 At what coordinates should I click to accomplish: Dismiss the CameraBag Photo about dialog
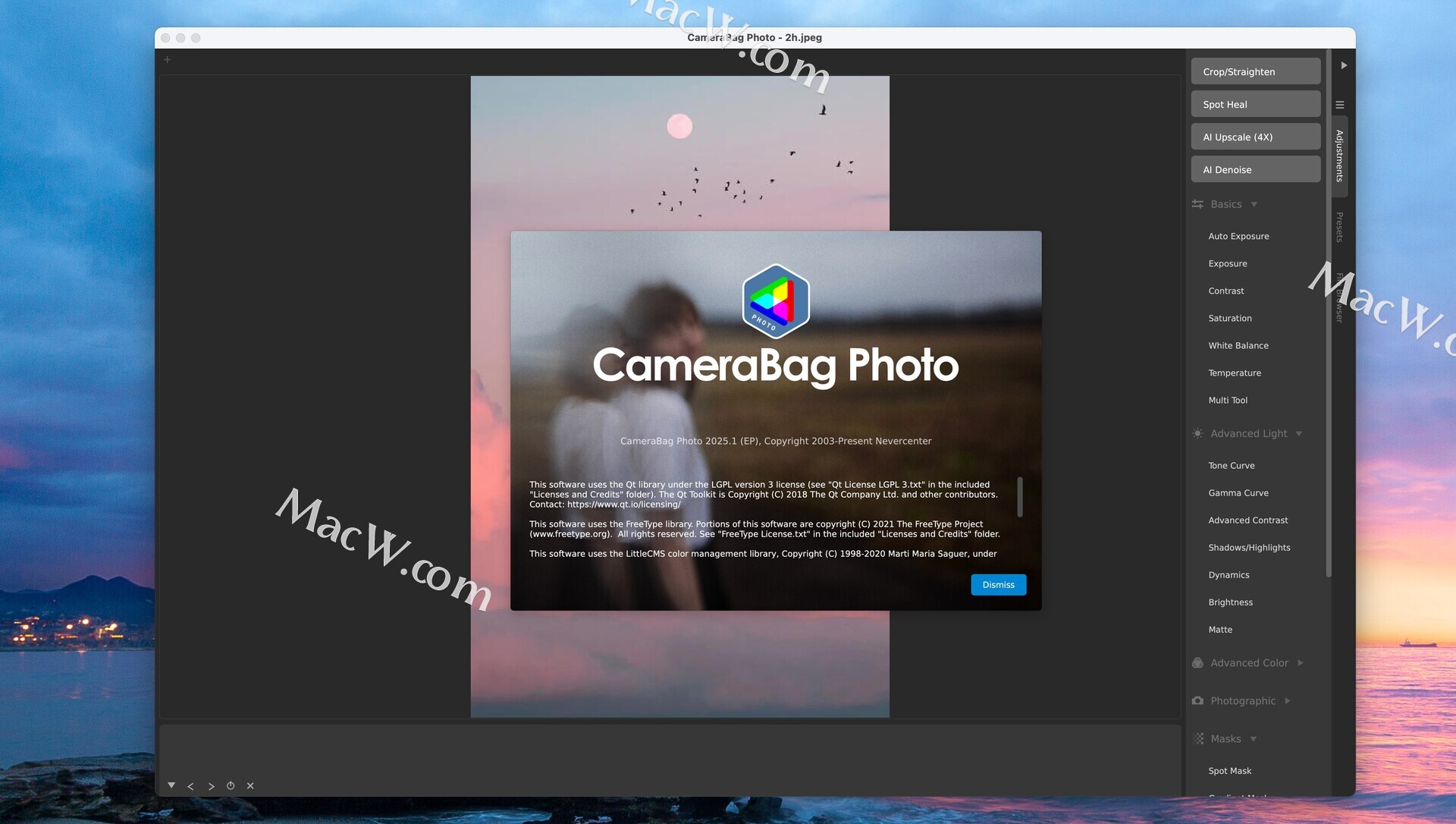click(998, 584)
